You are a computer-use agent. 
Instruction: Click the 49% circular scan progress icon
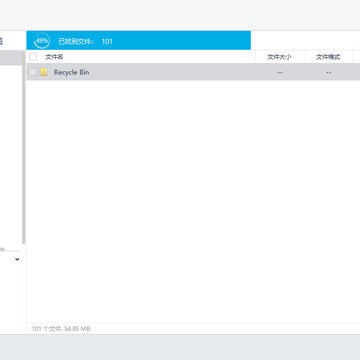42,41
